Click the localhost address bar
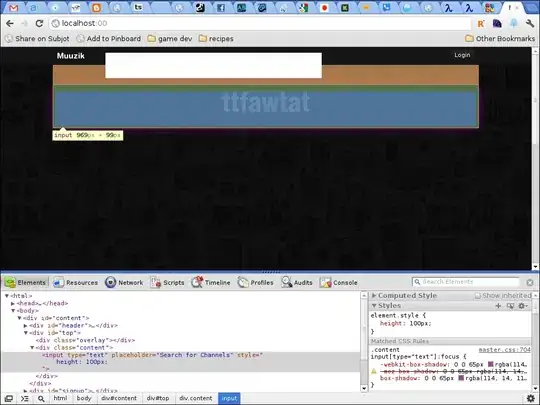The width and height of the screenshot is (540, 405). click(x=260, y=23)
